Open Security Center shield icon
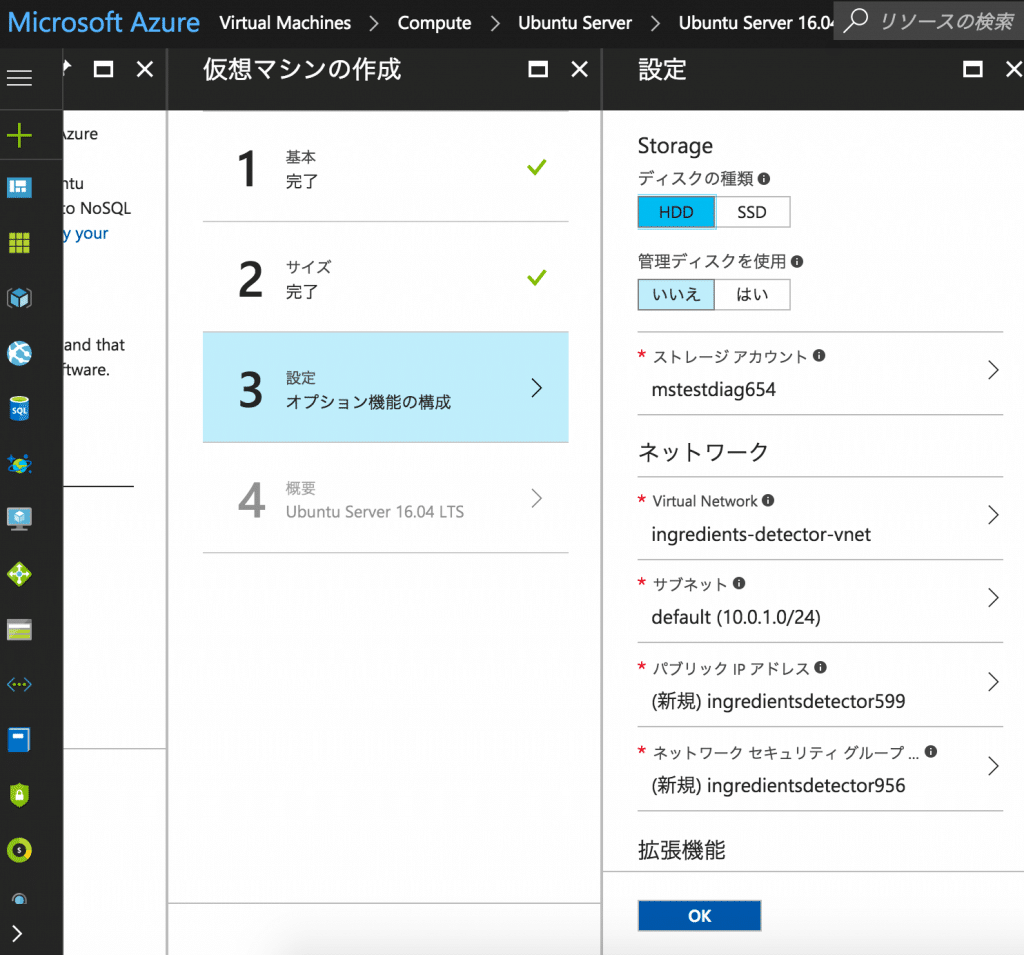Viewport: 1024px width, 955px height. tap(19, 795)
